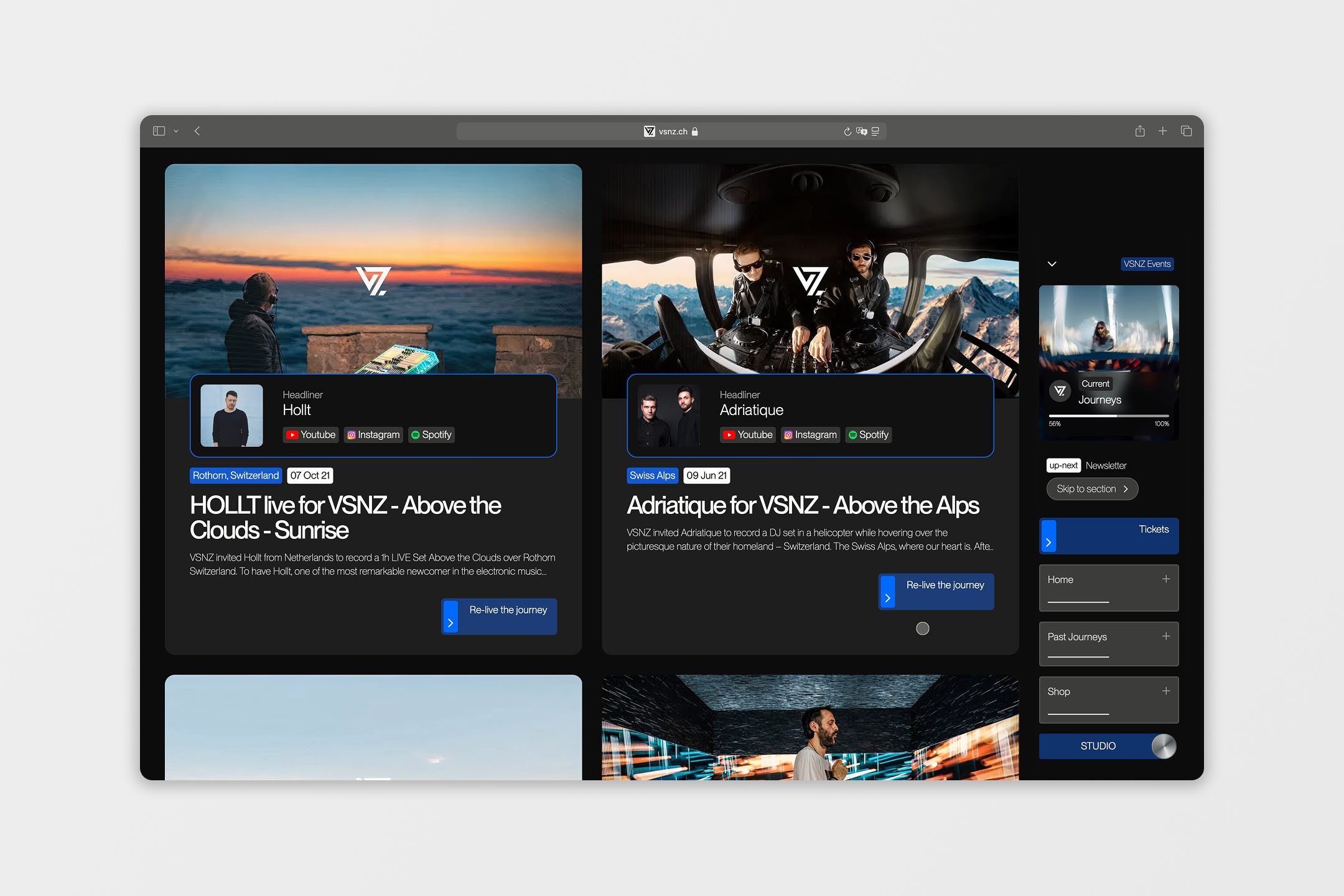Open Hollt's Spotify link
The image size is (1344, 896).
(x=431, y=435)
